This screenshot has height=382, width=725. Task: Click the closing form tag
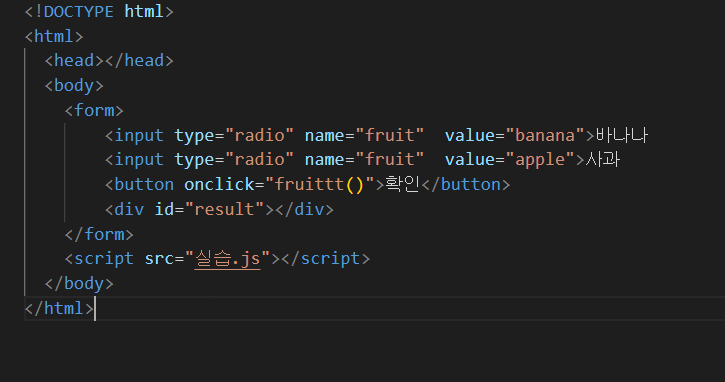(x=99, y=234)
